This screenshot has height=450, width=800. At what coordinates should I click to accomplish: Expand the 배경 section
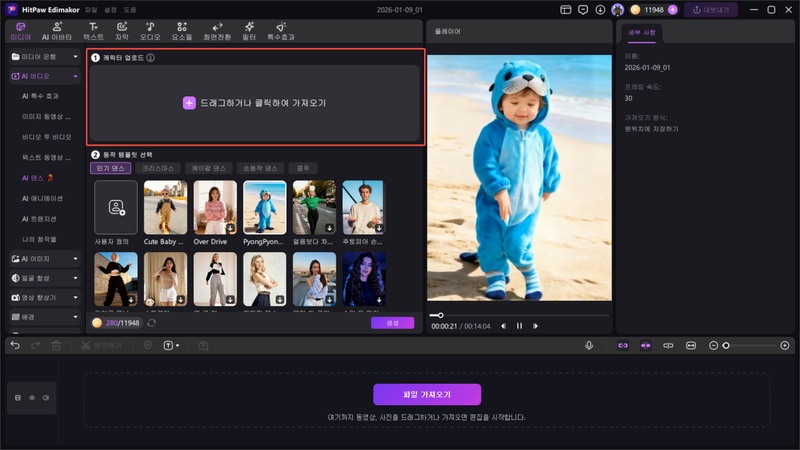click(x=45, y=317)
